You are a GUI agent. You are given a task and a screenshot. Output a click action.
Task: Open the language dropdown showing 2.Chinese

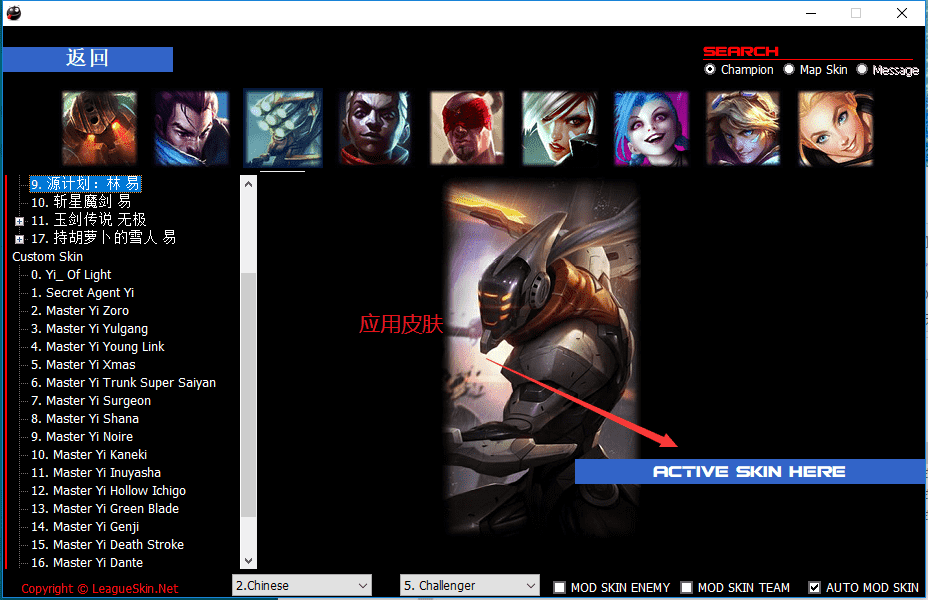[301, 585]
